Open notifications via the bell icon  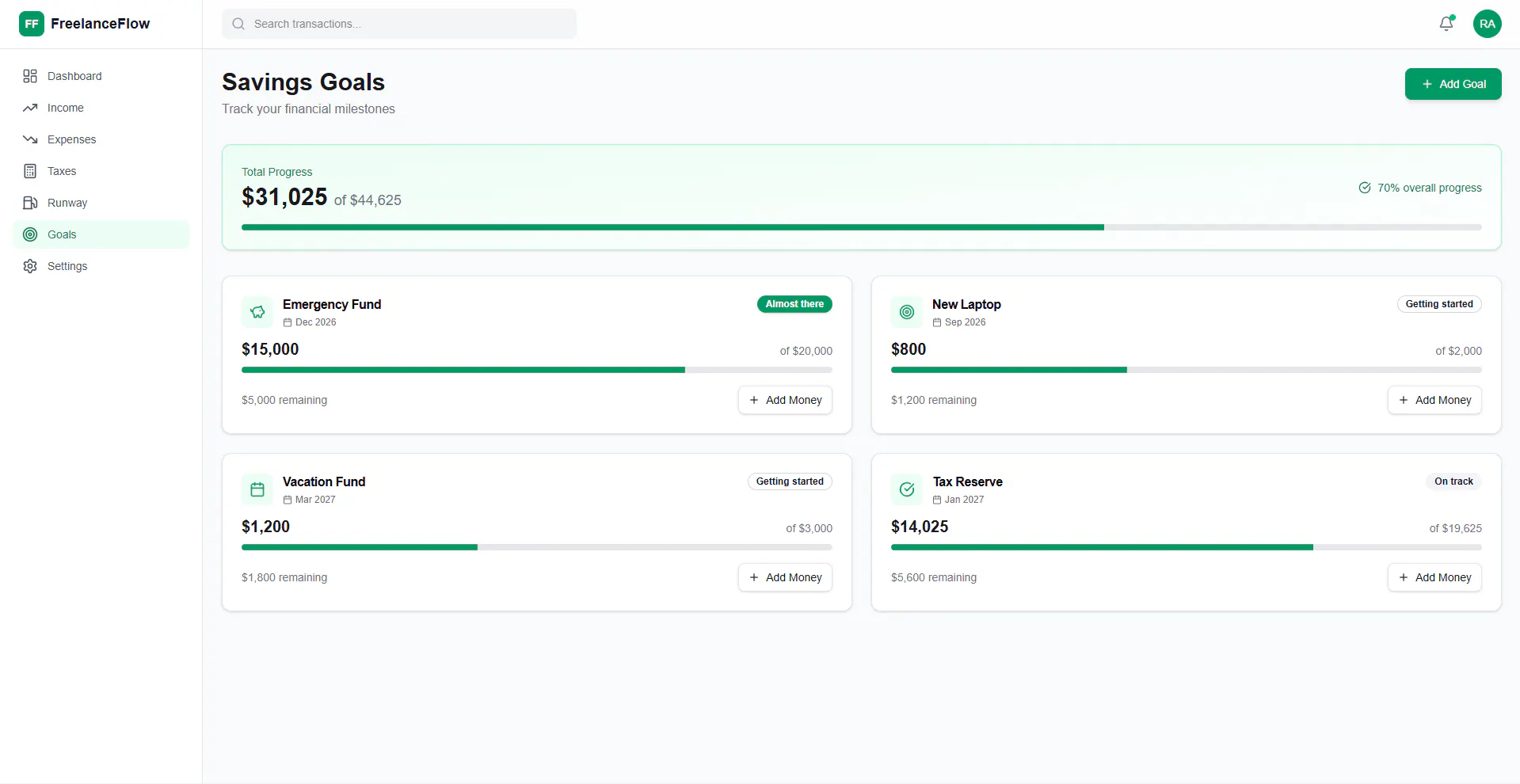pos(1446,24)
